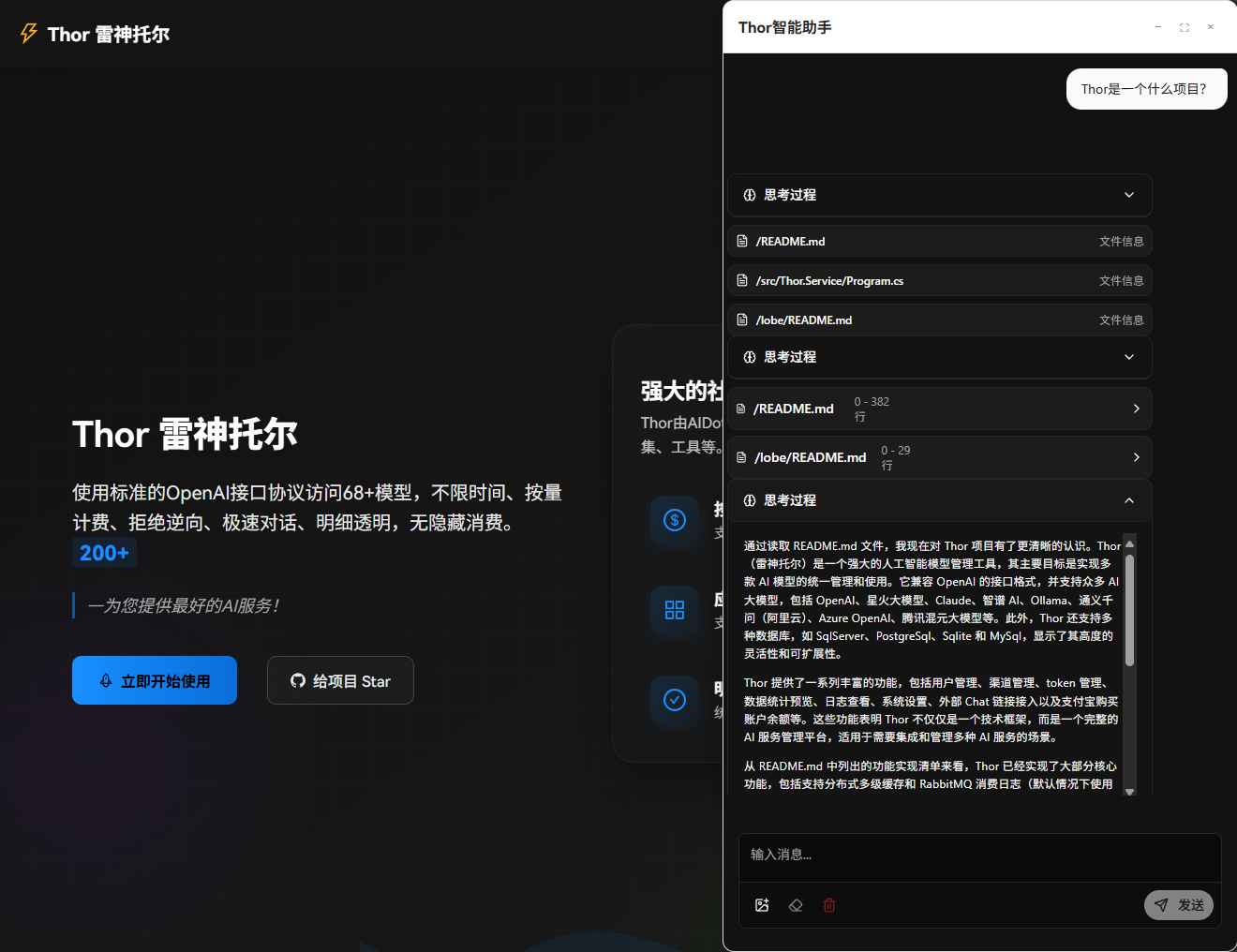The width and height of the screenshot is (1237, 952).
Task: Send the message with 发送 button
Action: pos(1179,905)
